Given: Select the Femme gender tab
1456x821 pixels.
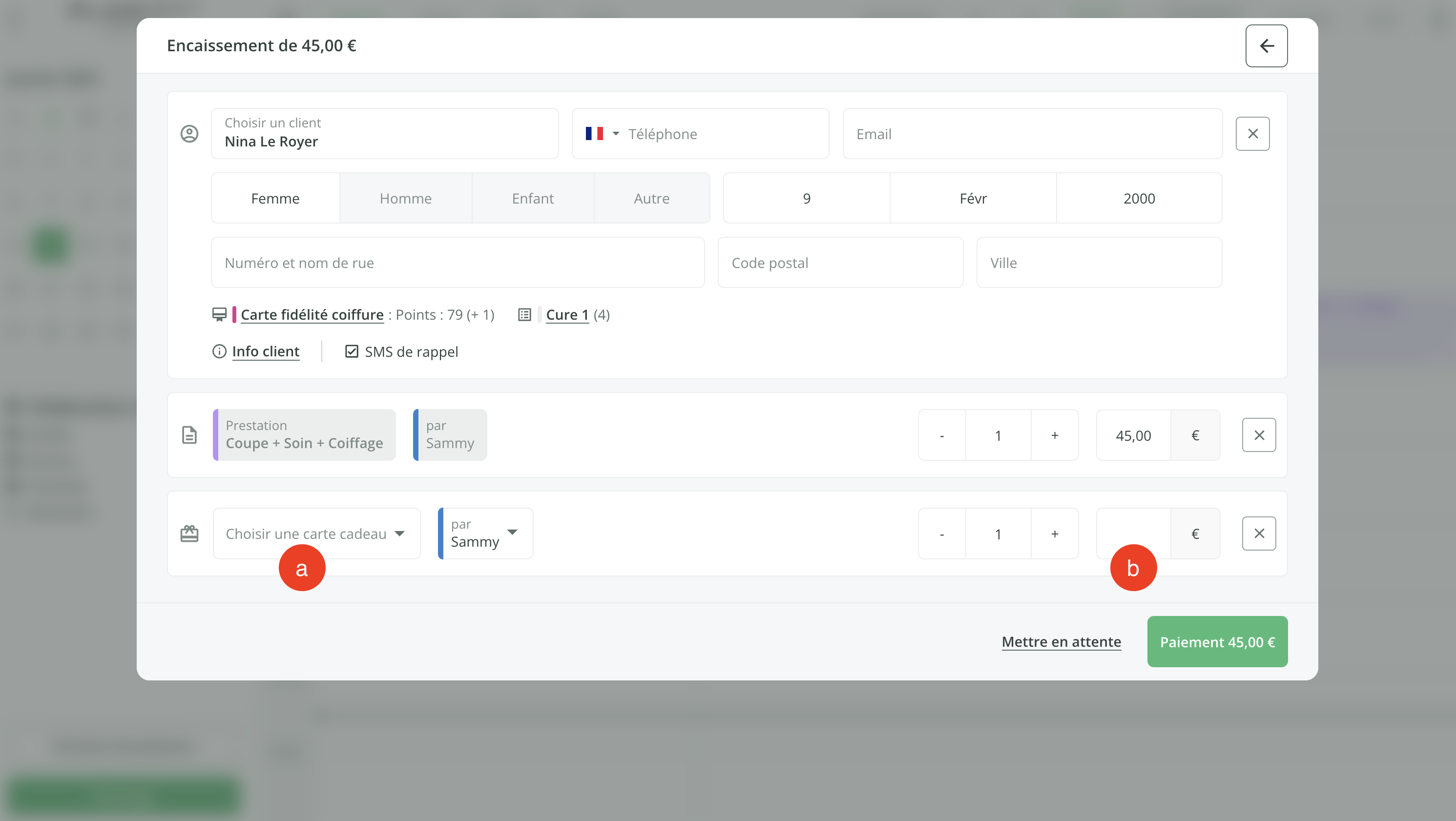Looking at the screenshot, I should click(x=275, y=198).
